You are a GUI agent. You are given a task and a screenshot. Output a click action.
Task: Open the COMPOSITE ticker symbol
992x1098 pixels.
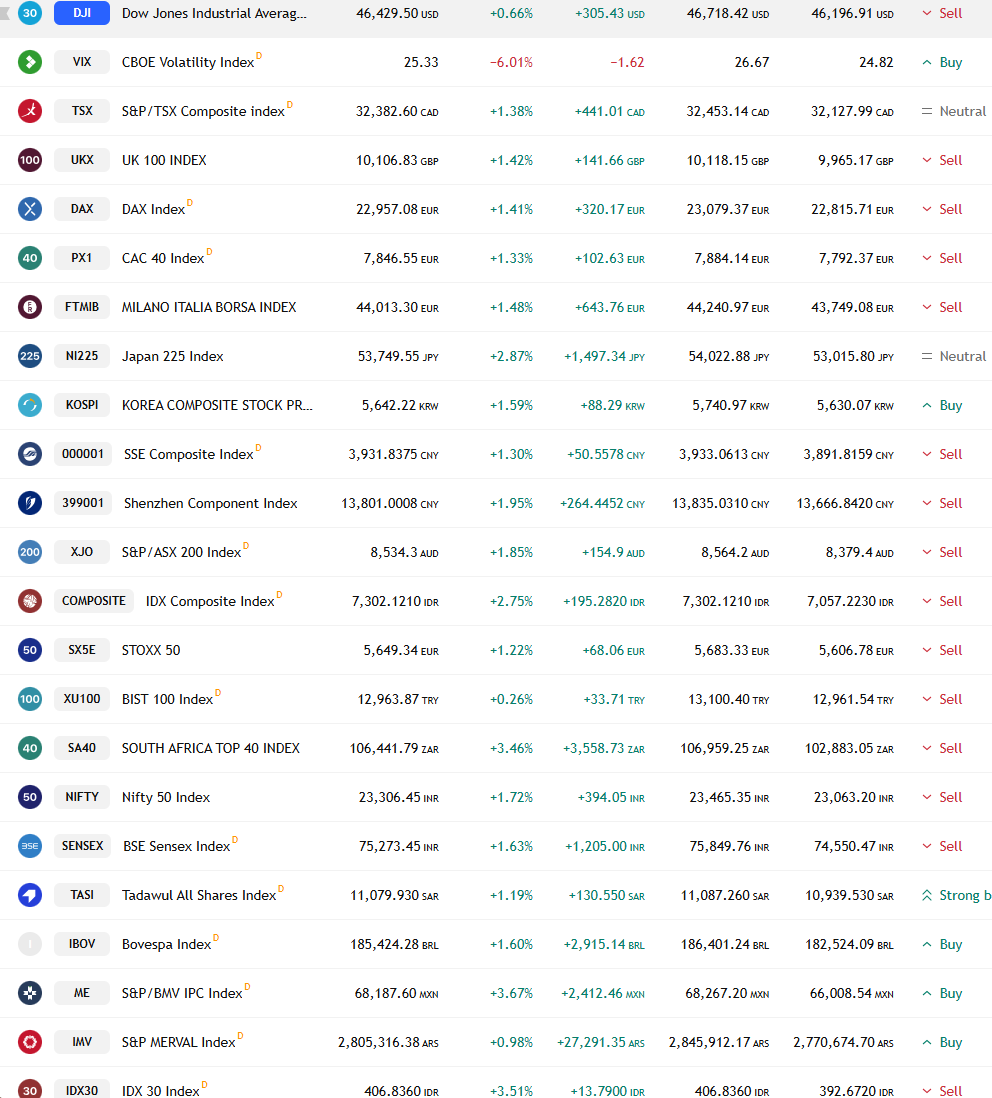coord(94,601)
